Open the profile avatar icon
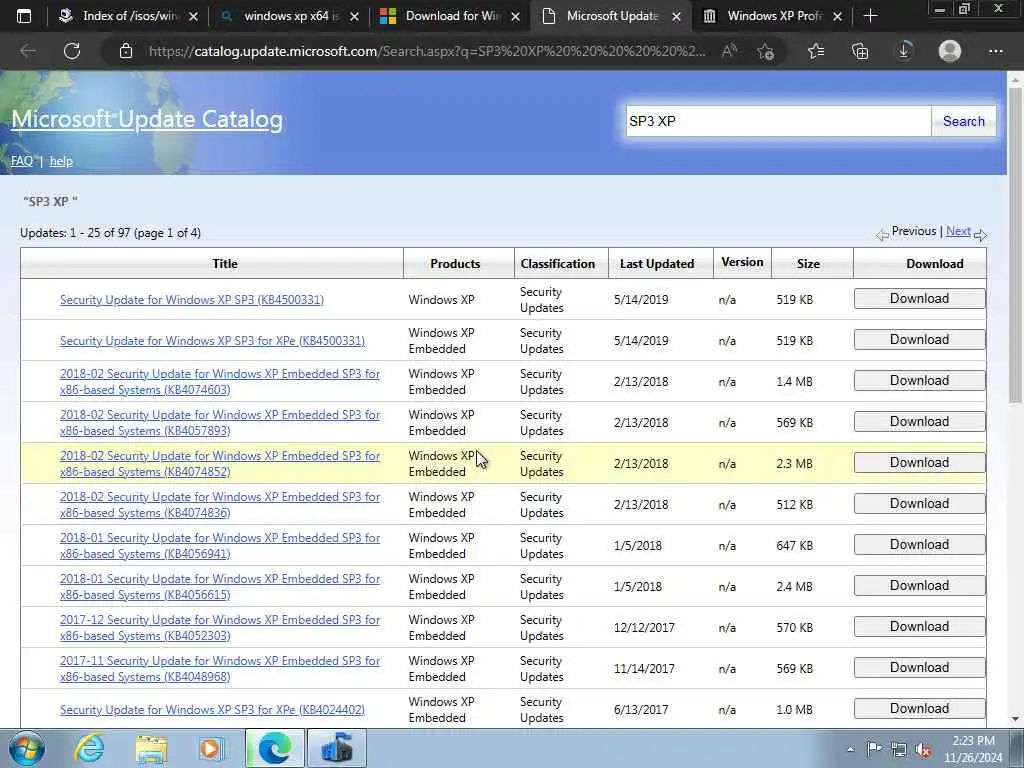This screenshot has width=1024, height=768. [950, 51]
